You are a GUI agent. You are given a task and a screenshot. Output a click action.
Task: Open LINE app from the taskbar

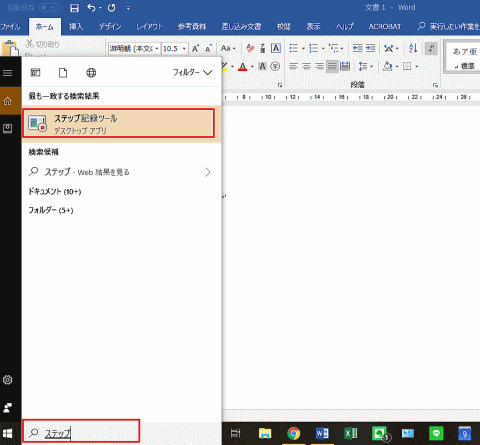(436, 433)
